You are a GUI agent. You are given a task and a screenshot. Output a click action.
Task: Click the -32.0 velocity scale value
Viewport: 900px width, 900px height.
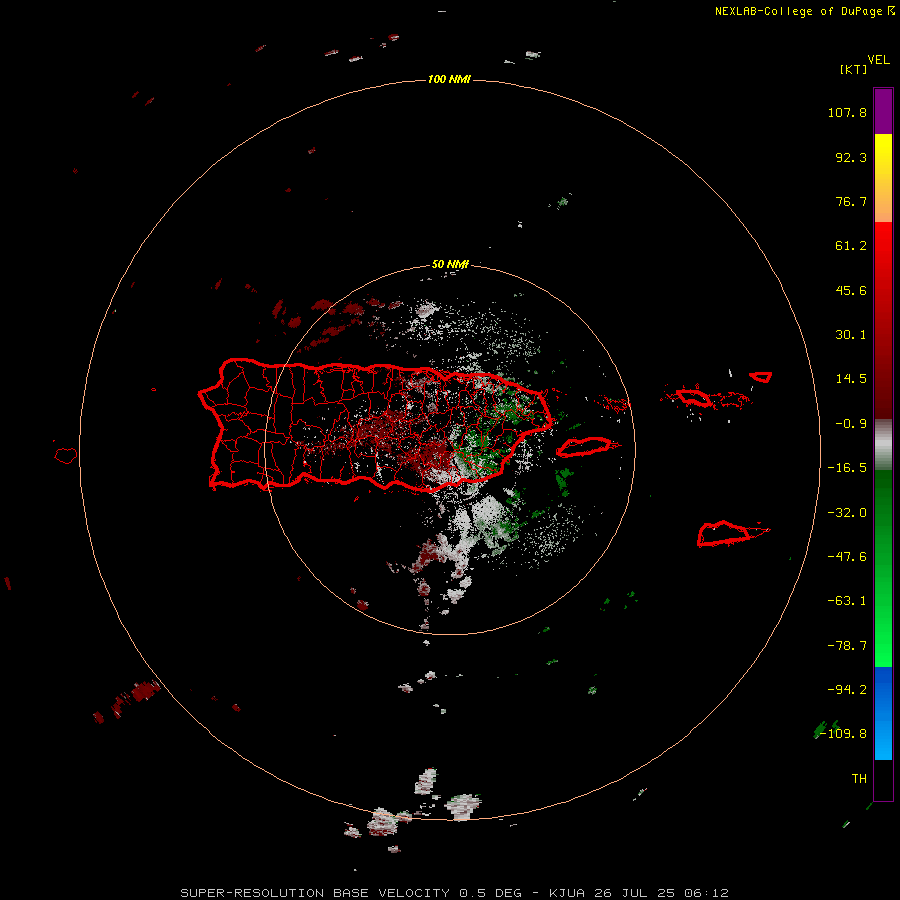point(847,513)
